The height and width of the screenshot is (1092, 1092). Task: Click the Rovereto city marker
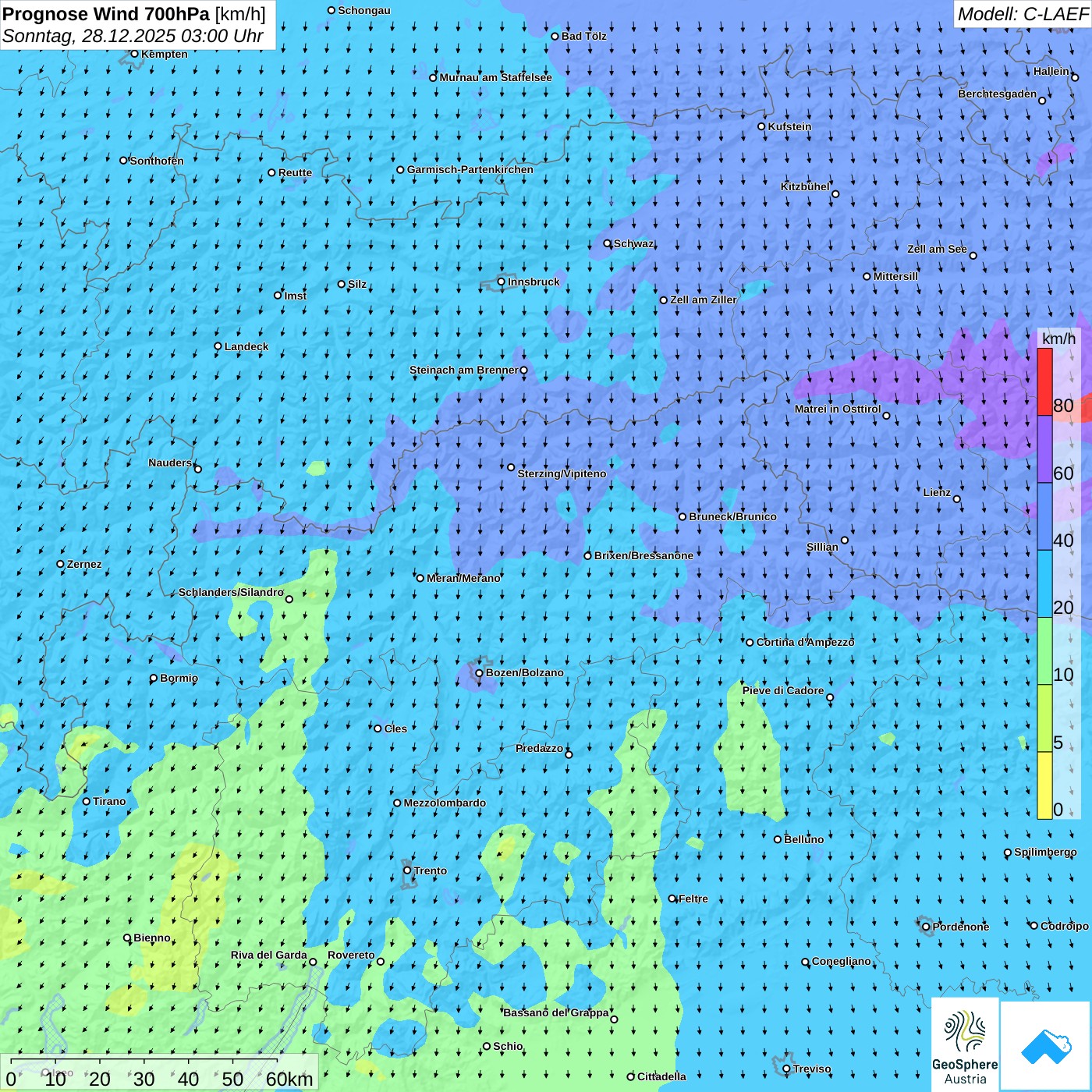381,962
